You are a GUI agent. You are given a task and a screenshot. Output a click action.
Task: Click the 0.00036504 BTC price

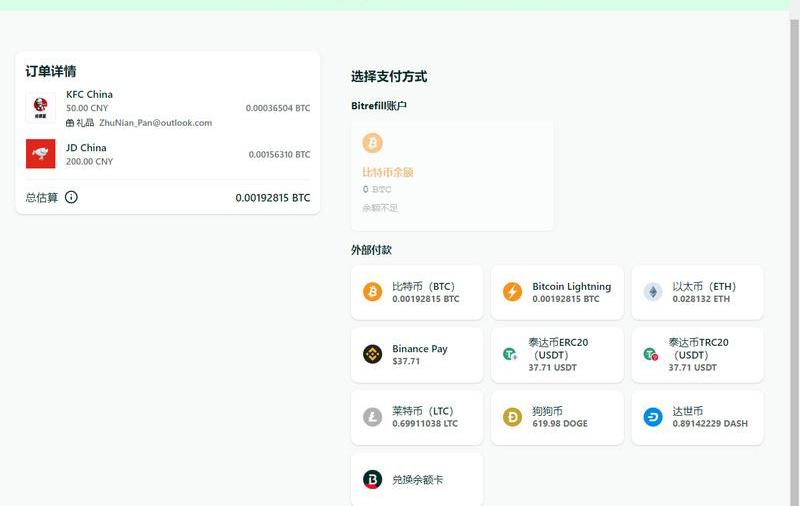tap(278, 108)
